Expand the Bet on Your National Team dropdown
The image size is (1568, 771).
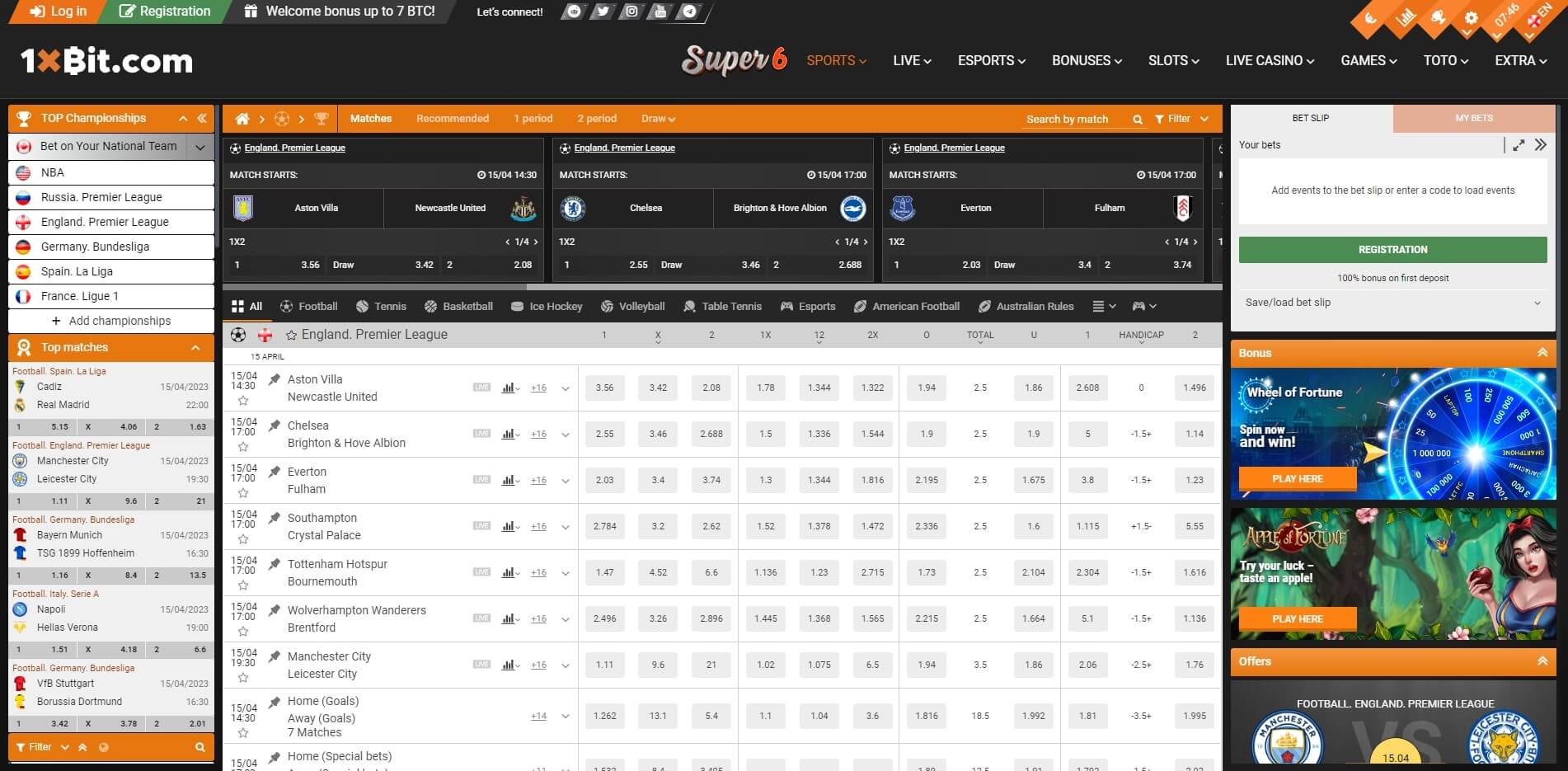point(200,147)
